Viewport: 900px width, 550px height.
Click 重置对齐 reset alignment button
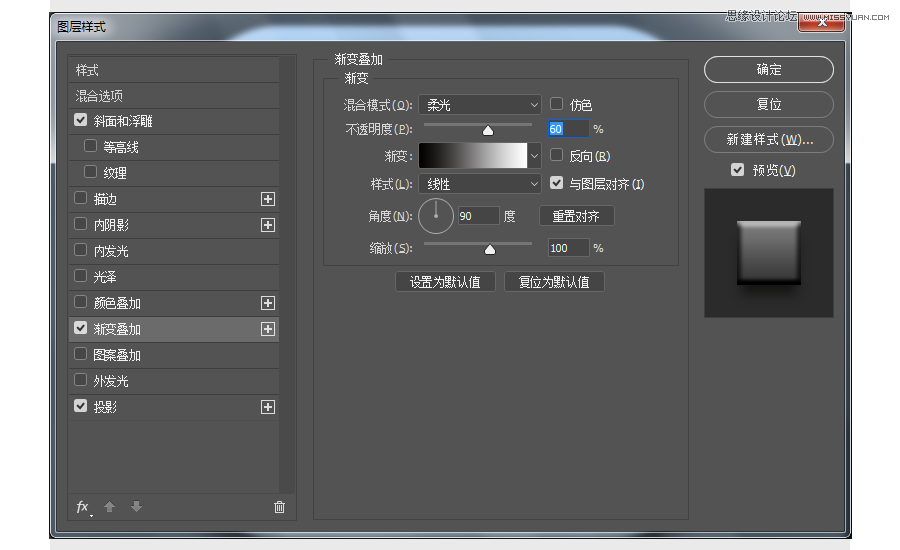(576, 216)
